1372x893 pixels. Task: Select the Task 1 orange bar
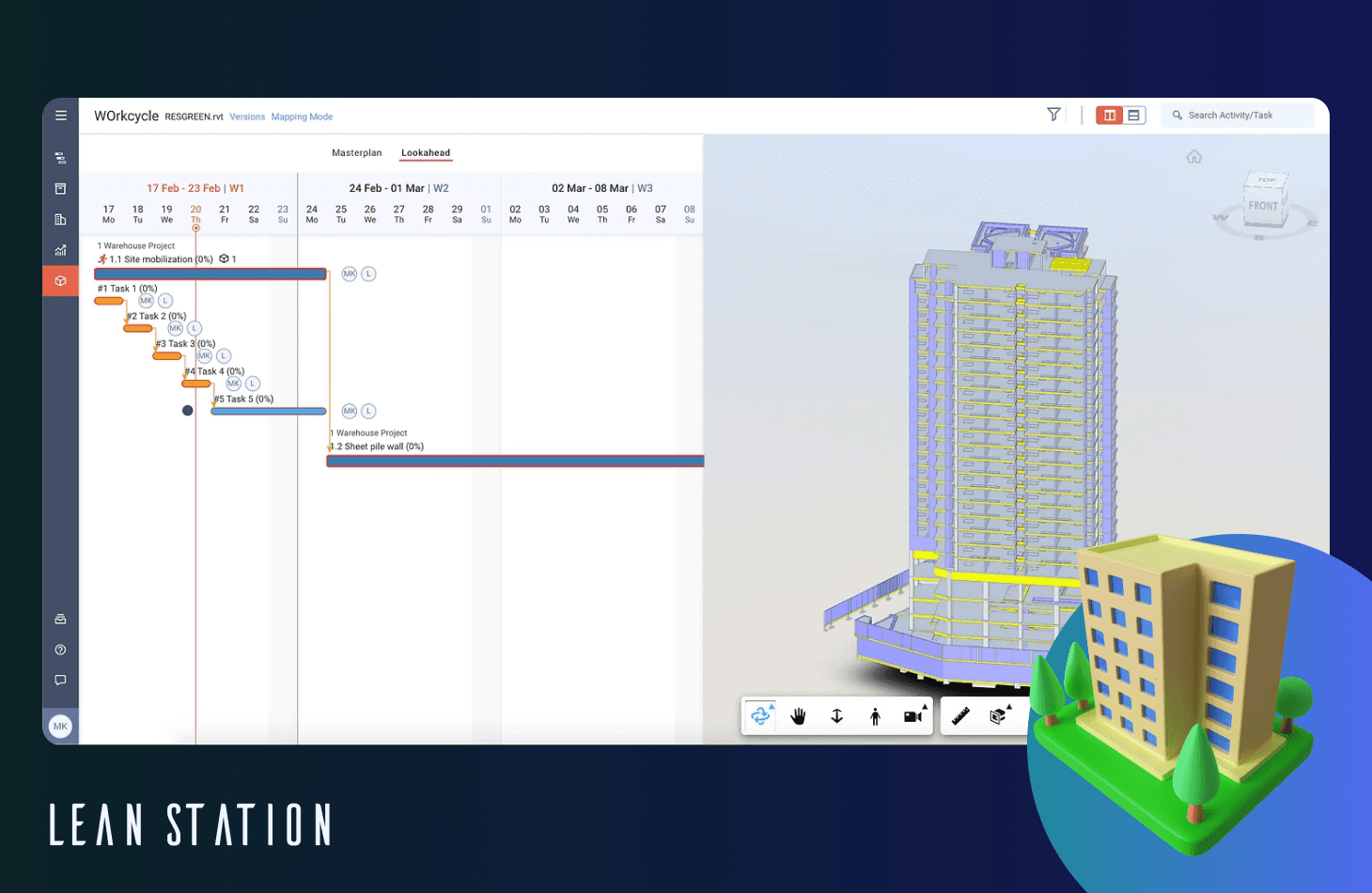click(x=109, y=301)
